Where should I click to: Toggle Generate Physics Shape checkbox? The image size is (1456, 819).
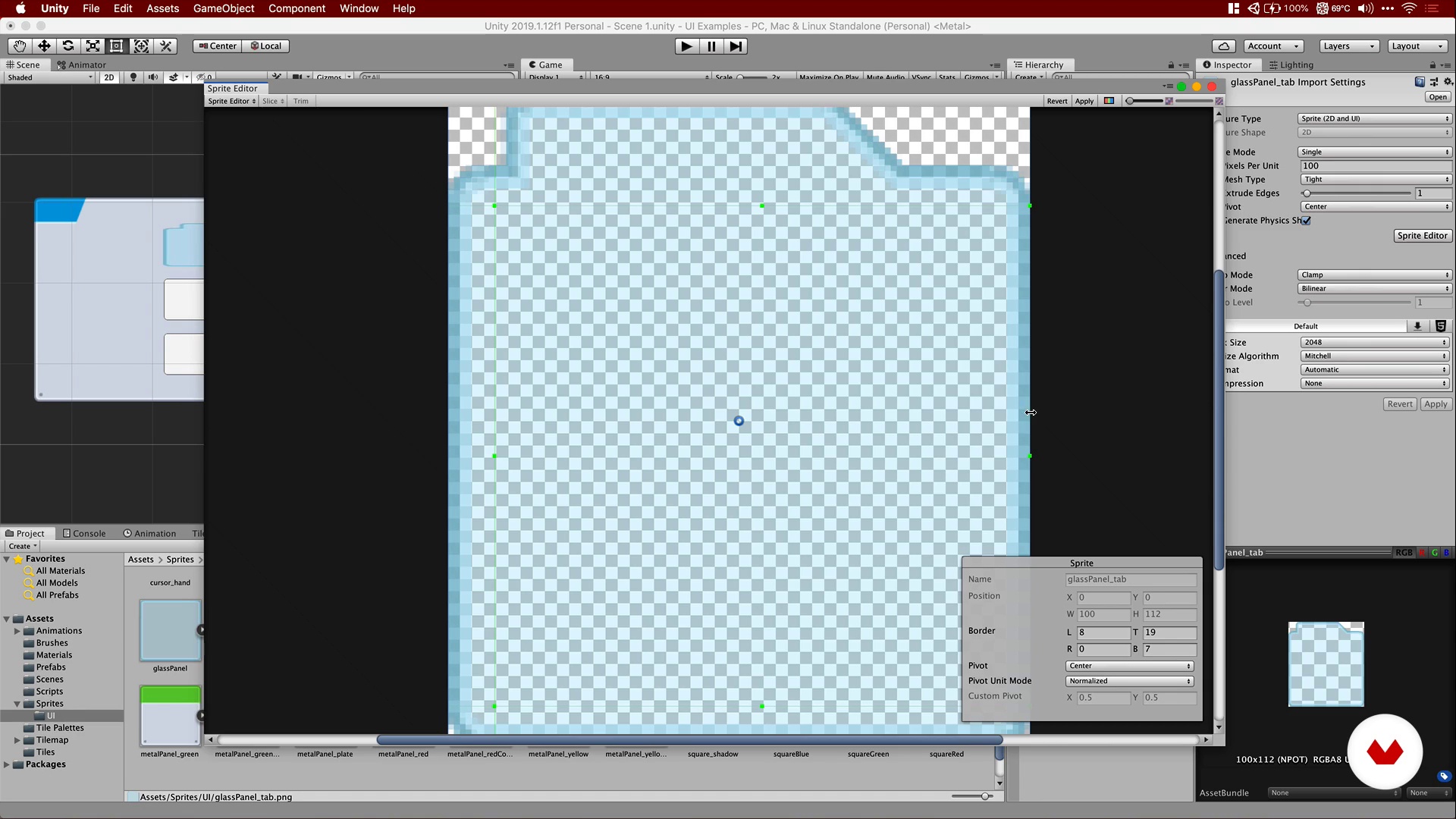pos(1306,221)
